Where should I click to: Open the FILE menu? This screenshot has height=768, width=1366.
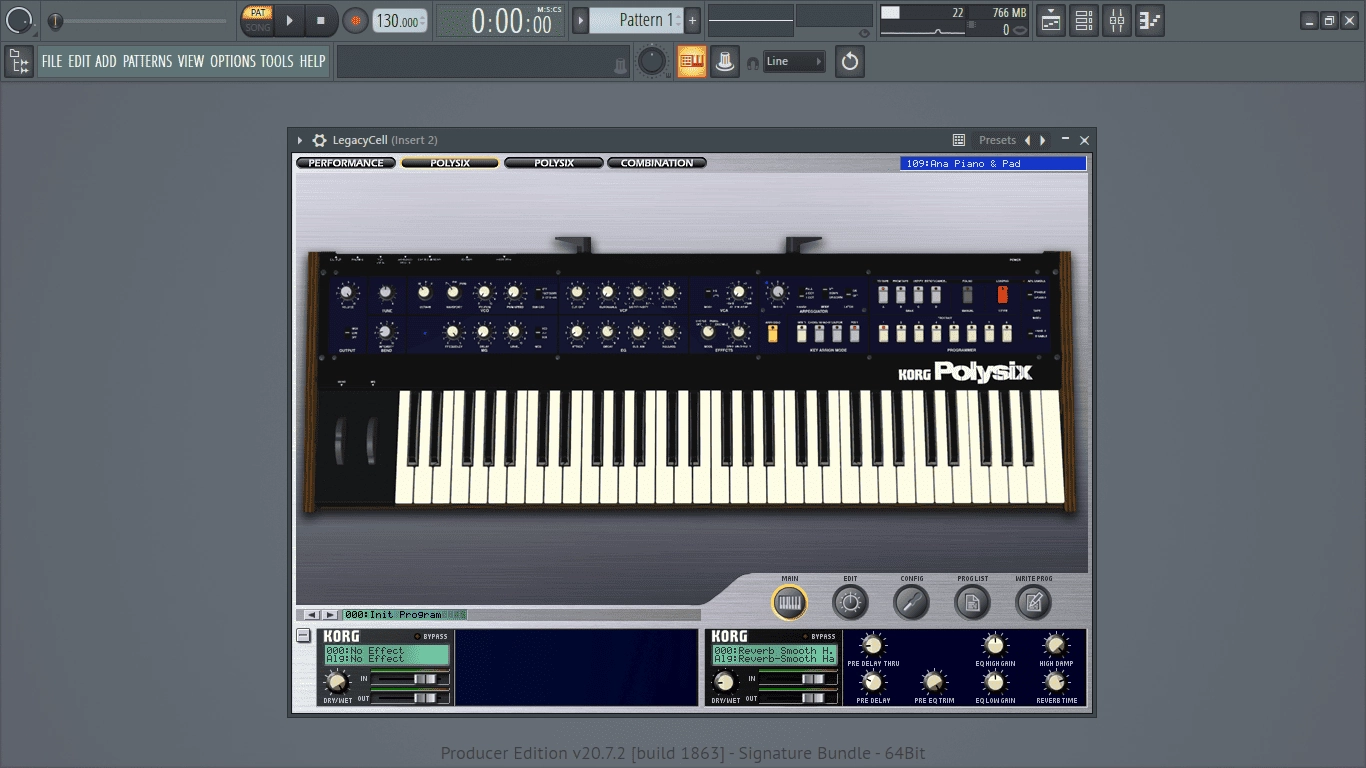(52, 61)
